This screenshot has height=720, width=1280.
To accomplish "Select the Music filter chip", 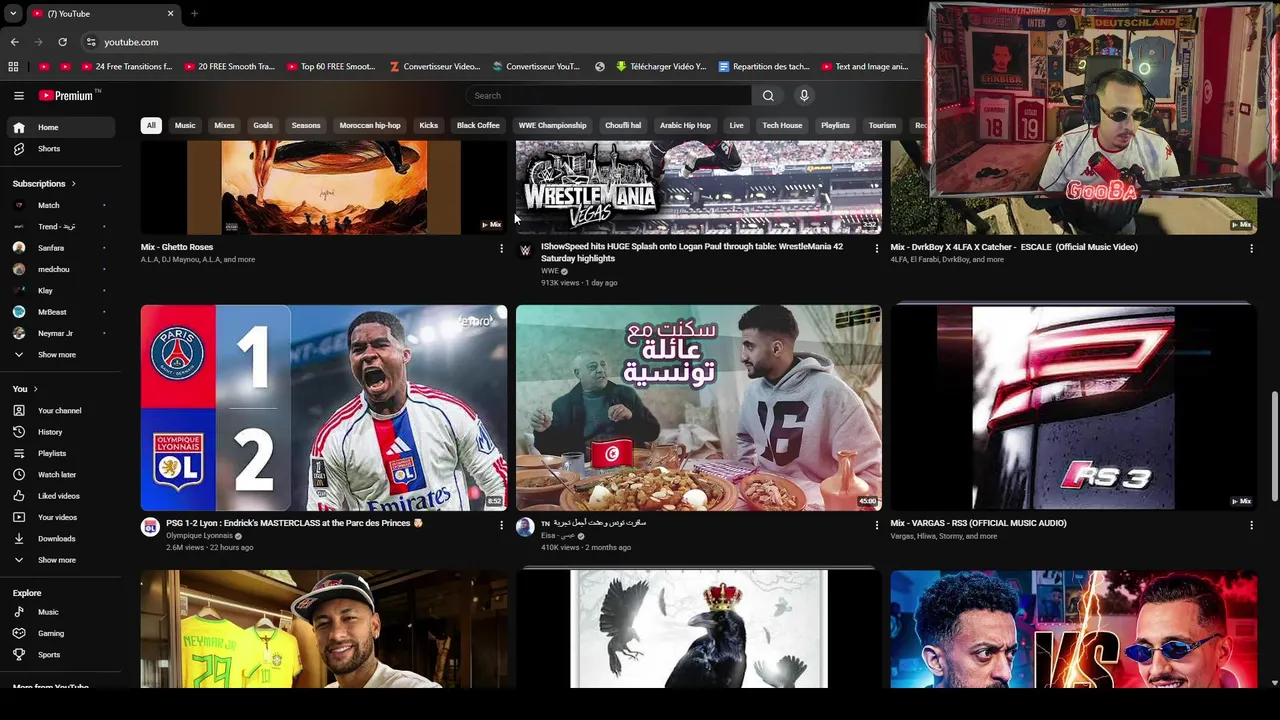I will click(x=185, y=125).
